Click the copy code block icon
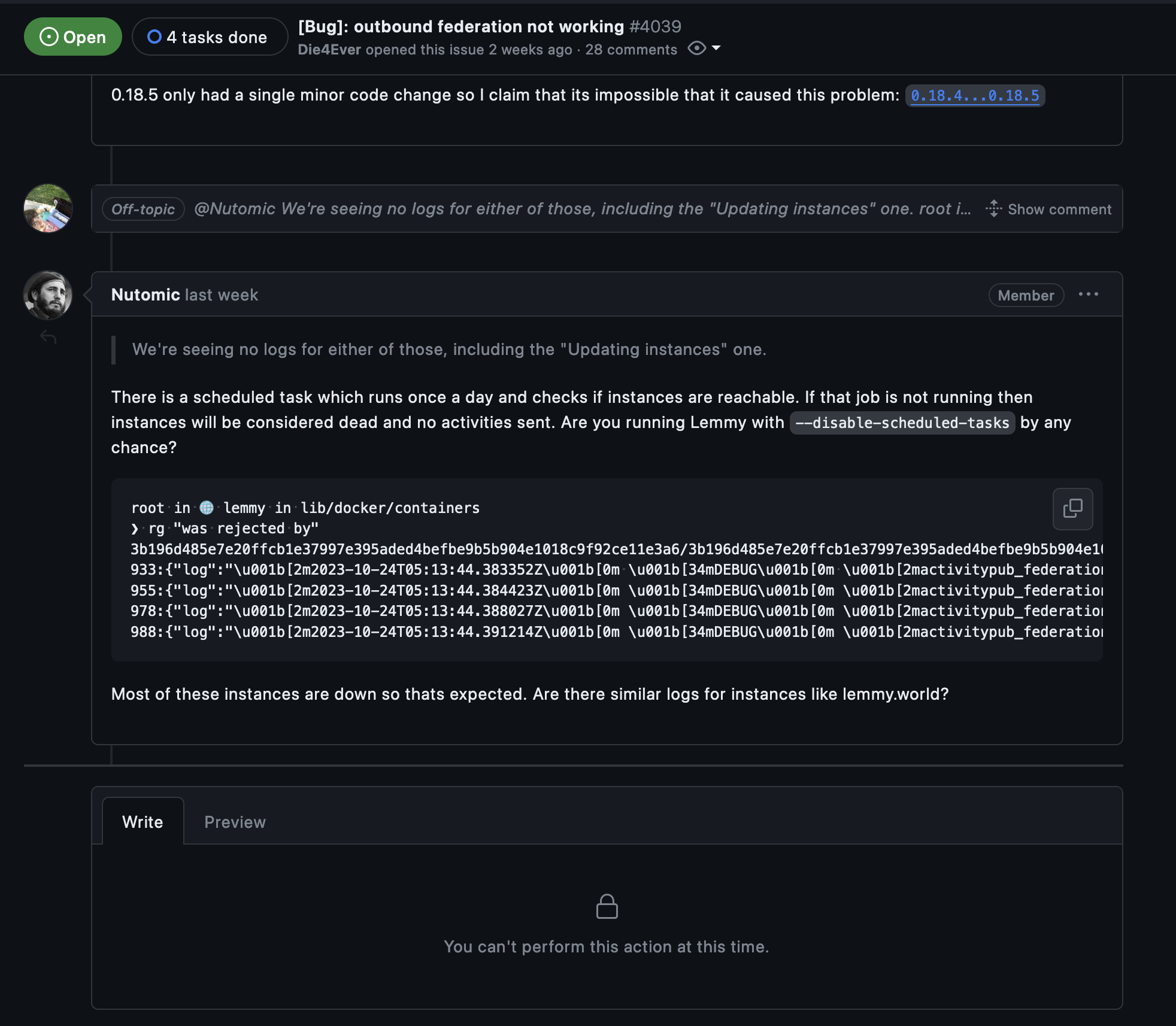This screenshot has height=1026, width=1176. tap(1072, 509)
